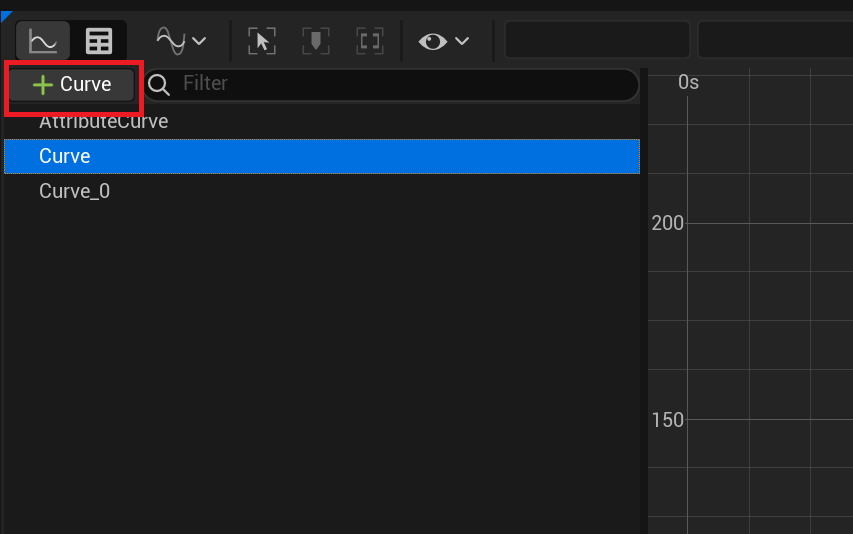Click the empty brackets frame icon
This screenshot has width=853, height=534.
[370, 41]
